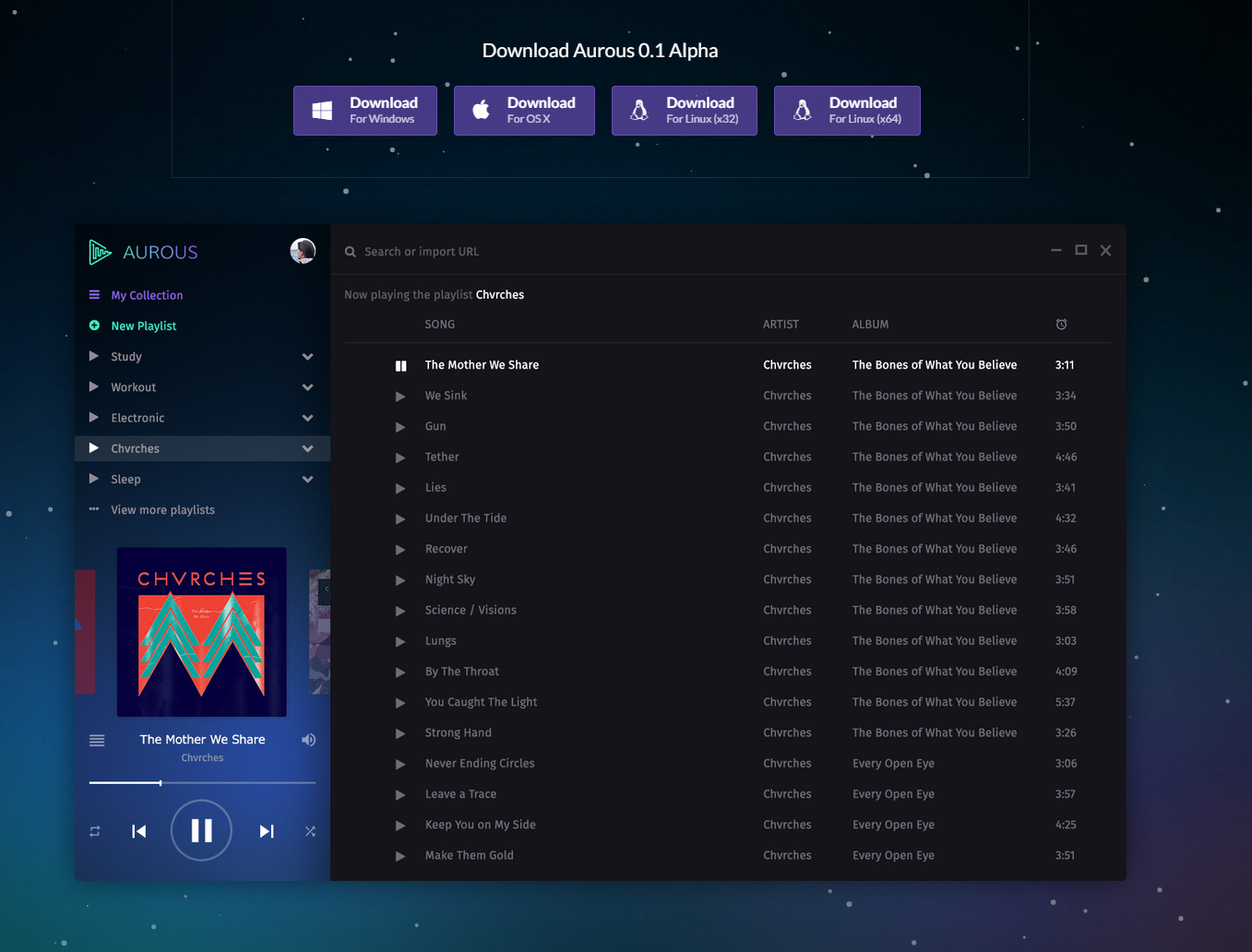The image size is (1252, 952).
Task: Play the song You Caught The Light
Action: point(400,703)
